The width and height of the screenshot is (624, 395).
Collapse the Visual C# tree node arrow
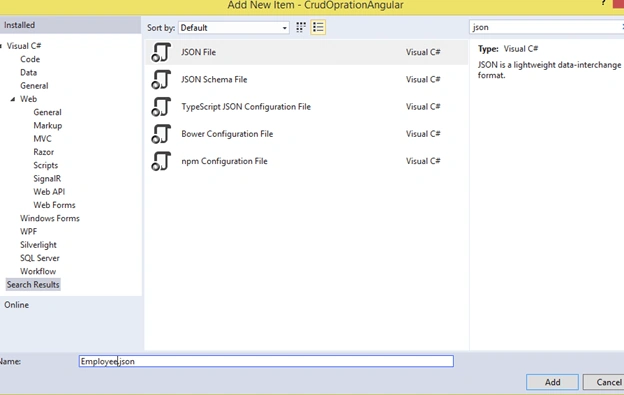pos(1,46)
